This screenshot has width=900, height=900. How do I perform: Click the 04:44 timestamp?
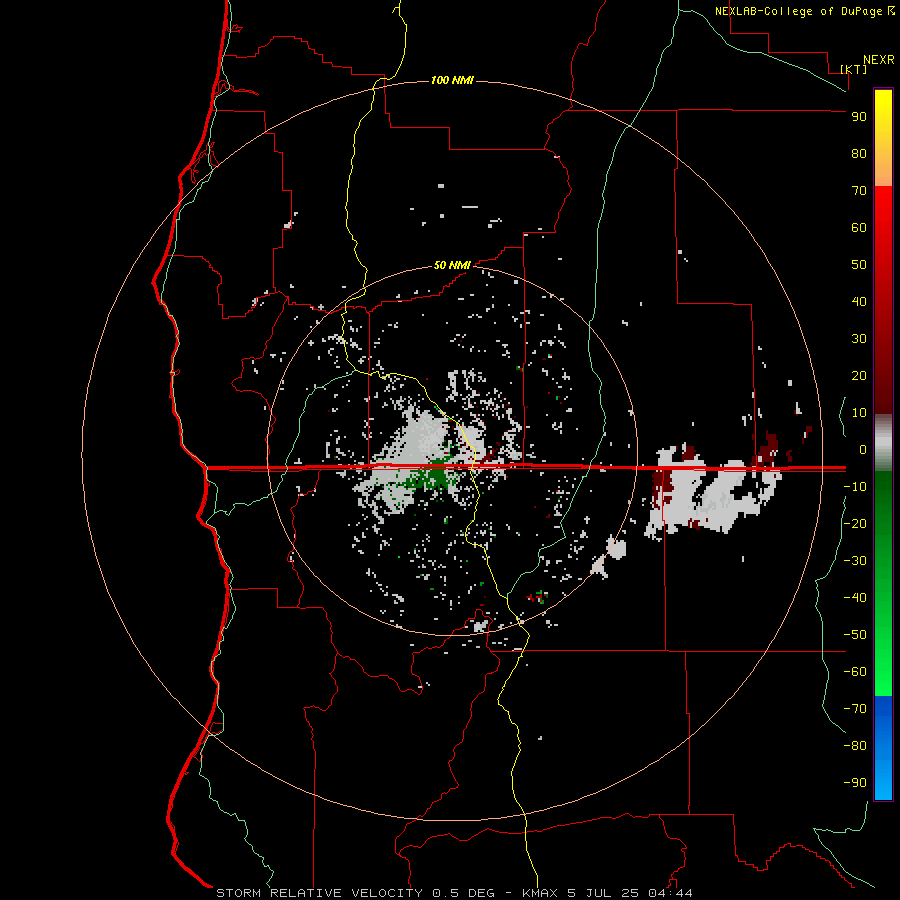pyautogui.click(x=670, y=893)
